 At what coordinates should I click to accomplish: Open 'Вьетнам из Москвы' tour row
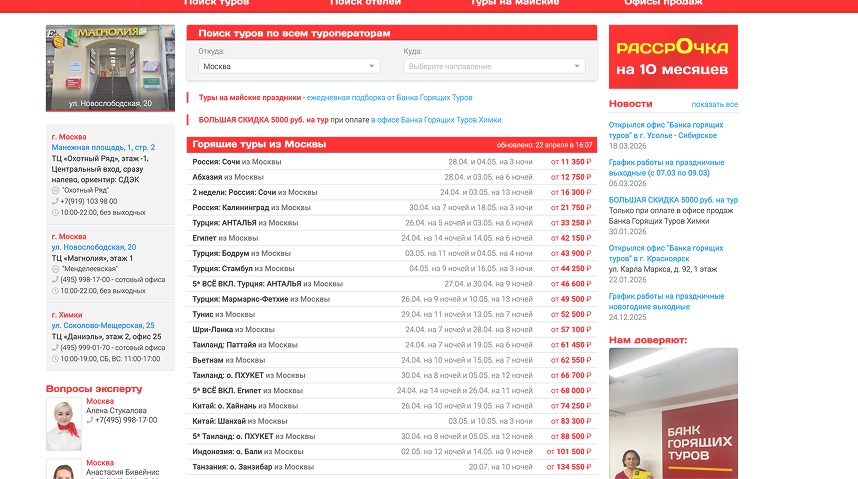point(392,360)
